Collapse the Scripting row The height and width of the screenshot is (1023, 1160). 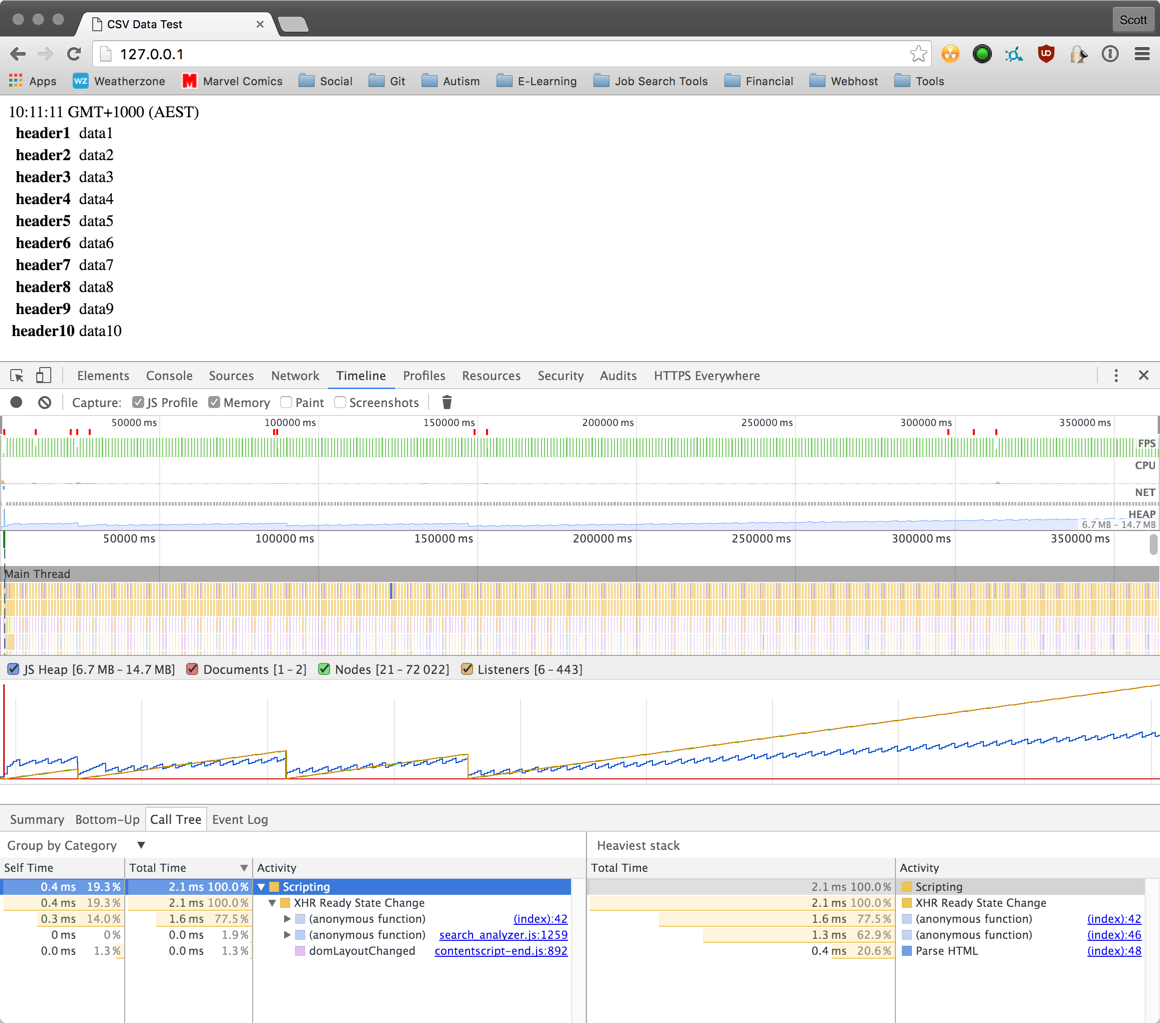(261, 887)
